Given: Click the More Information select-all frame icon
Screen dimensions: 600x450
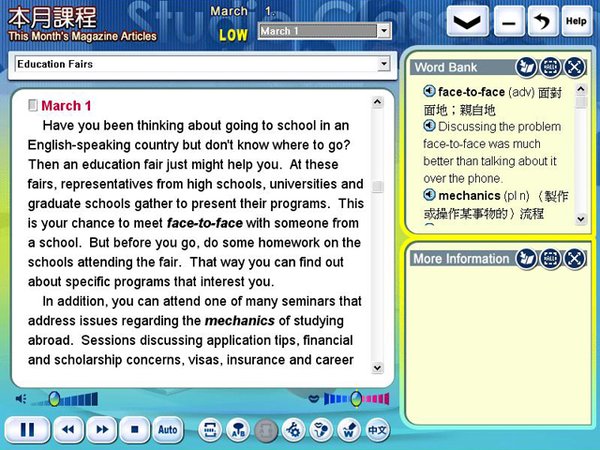Looking at the screenshot, I should point(550,259).
